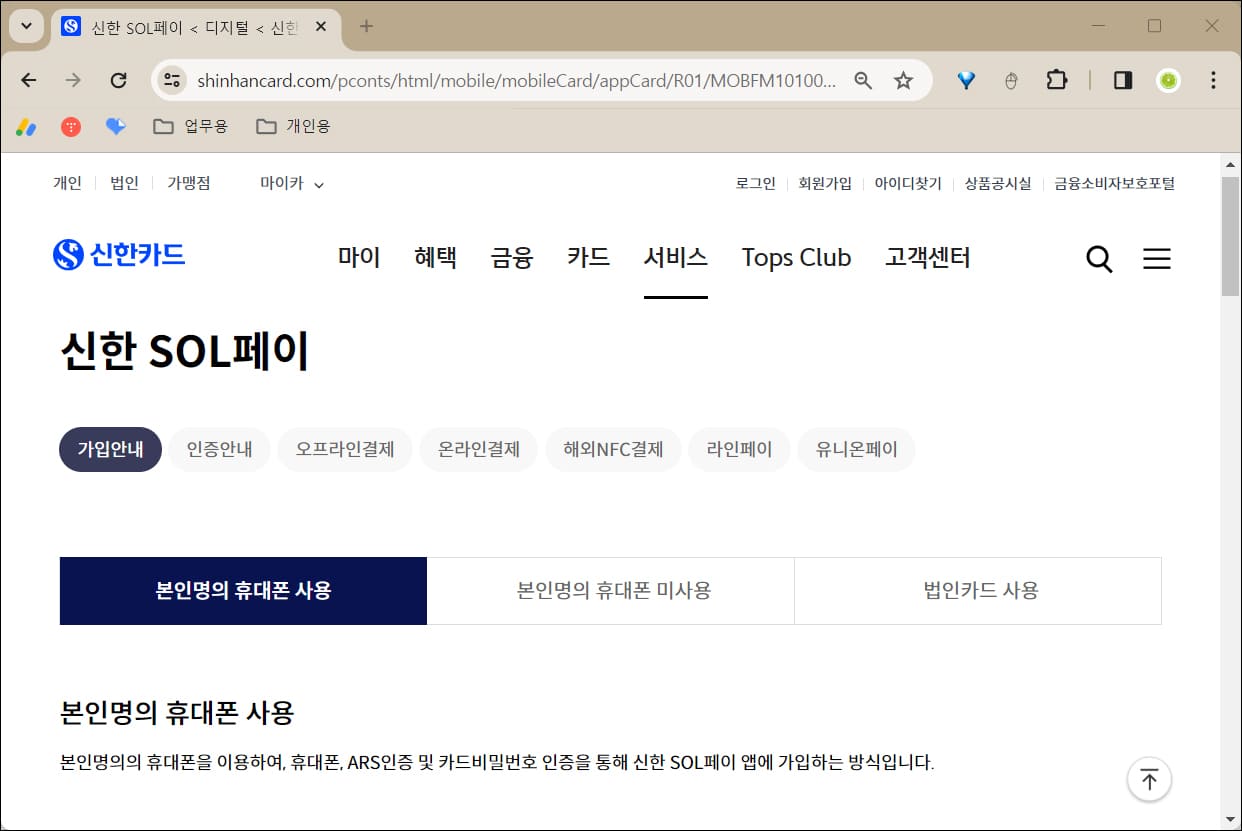Open the browser tab search chevron
Screen dimensions: 1242x831
point(26,26)
